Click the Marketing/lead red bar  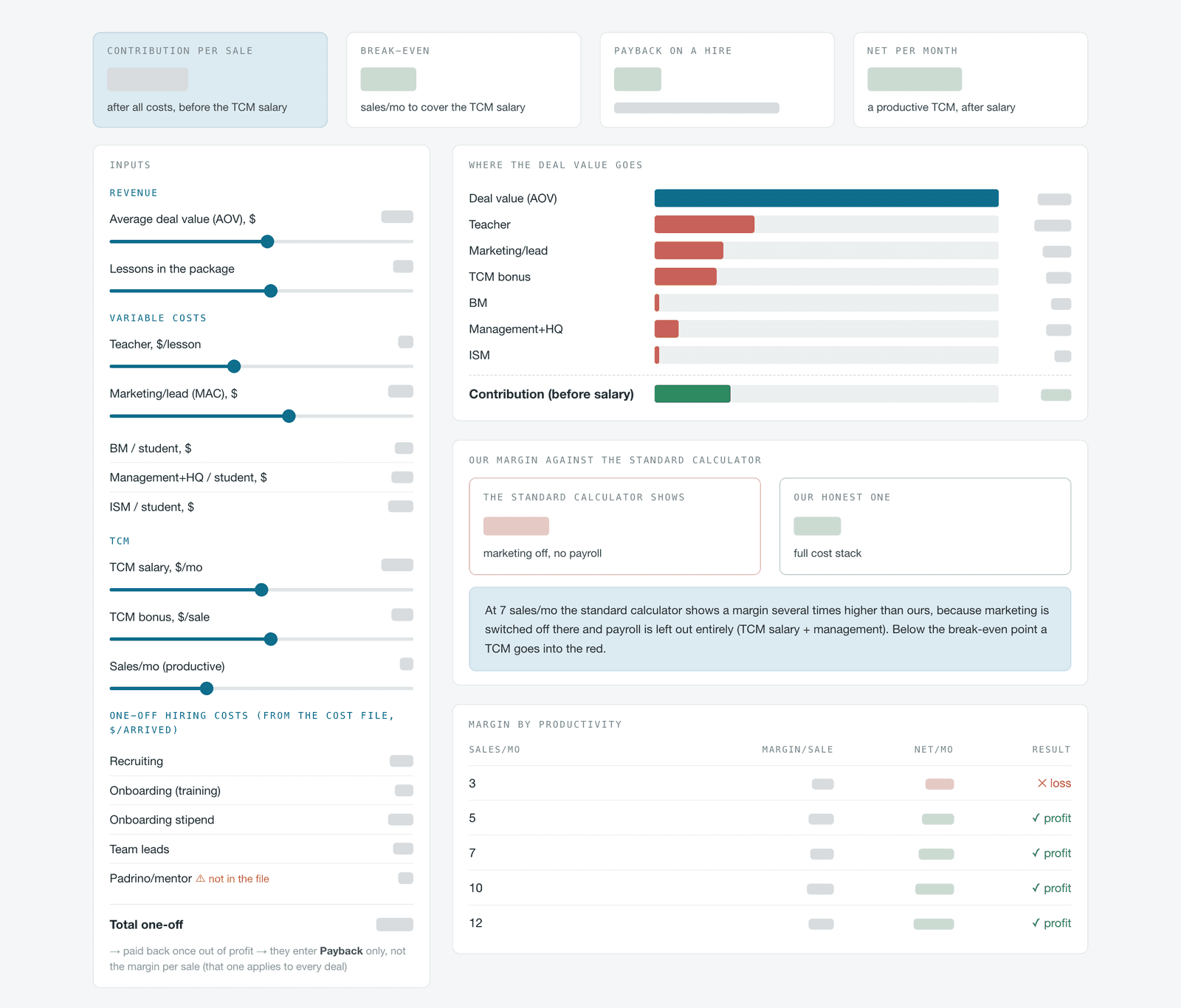click(x=689, y=250)
